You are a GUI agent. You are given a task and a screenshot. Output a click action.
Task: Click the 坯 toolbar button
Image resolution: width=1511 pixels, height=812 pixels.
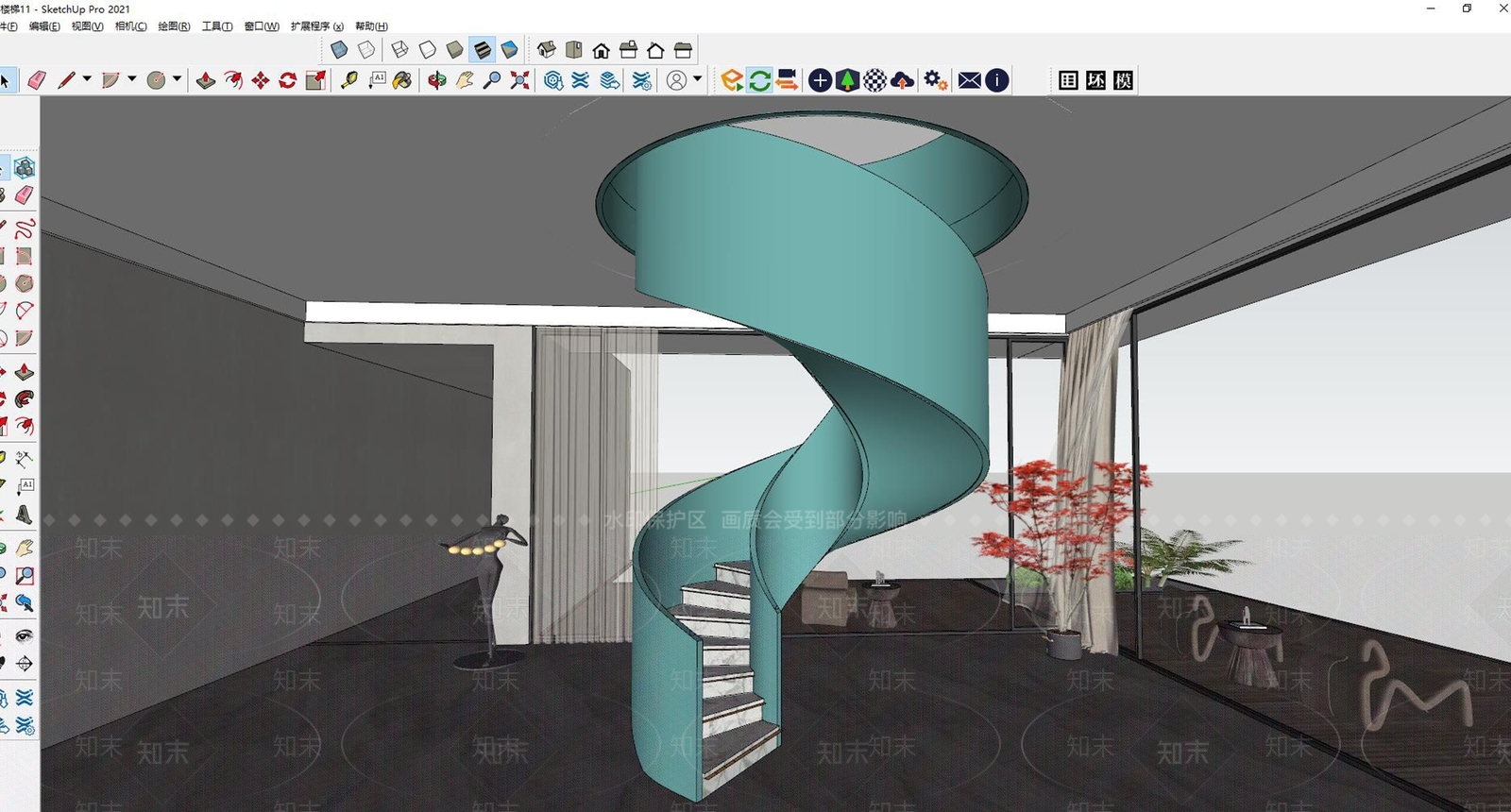(1095, 80)
